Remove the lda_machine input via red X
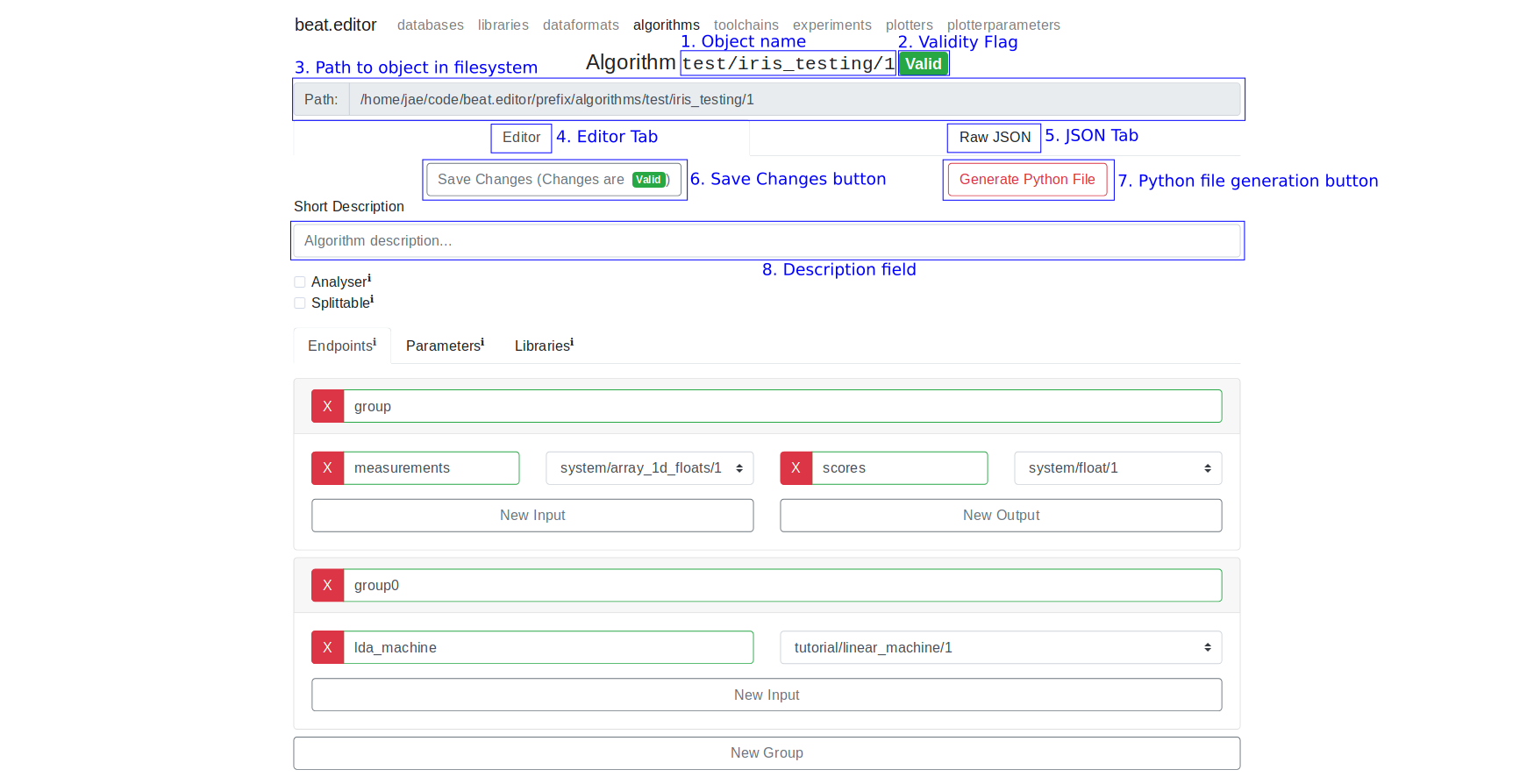Viewport: 1534px width, 784px height. (327, 647)
